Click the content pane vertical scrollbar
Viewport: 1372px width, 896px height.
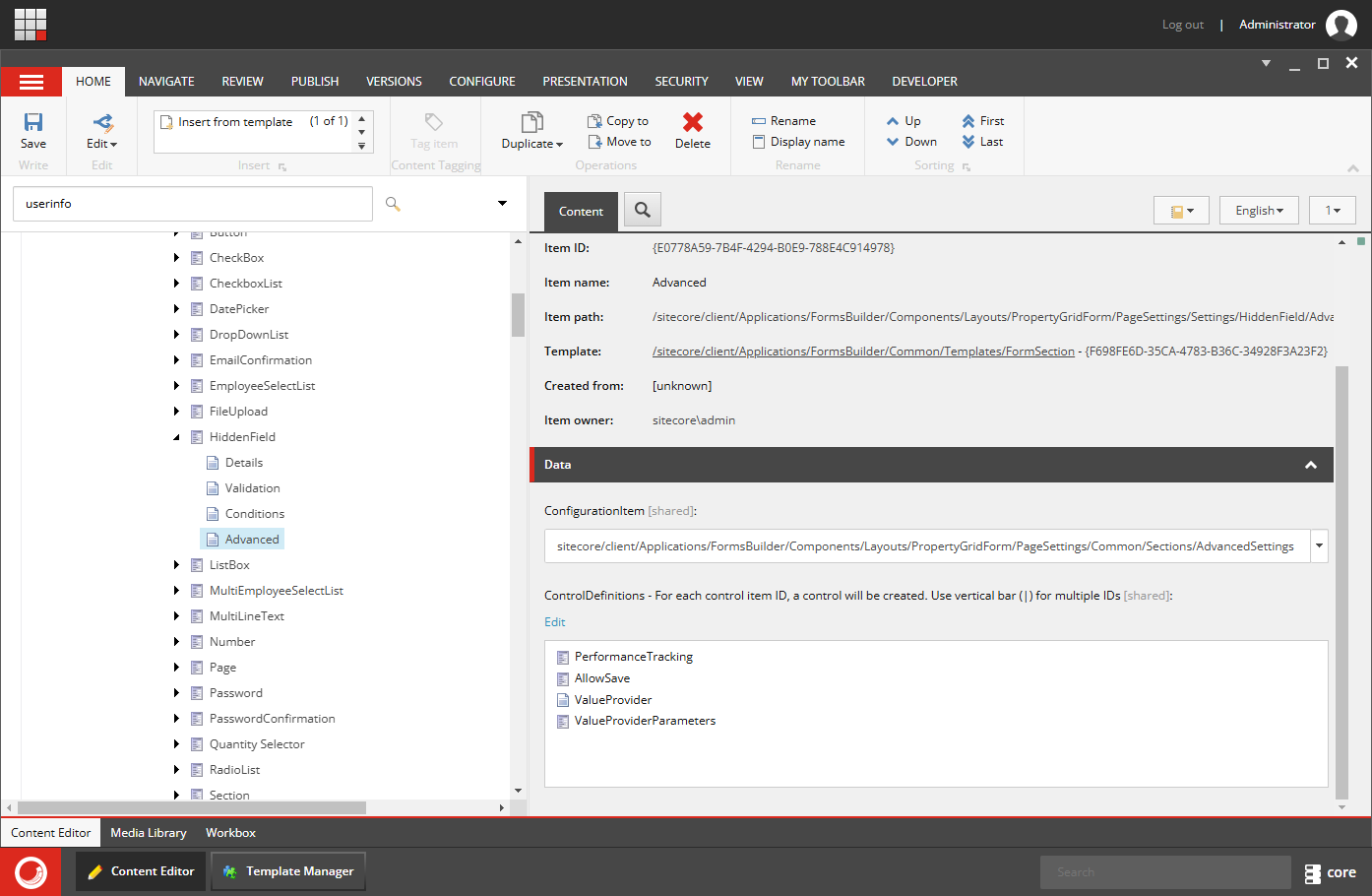(1341, 581)
